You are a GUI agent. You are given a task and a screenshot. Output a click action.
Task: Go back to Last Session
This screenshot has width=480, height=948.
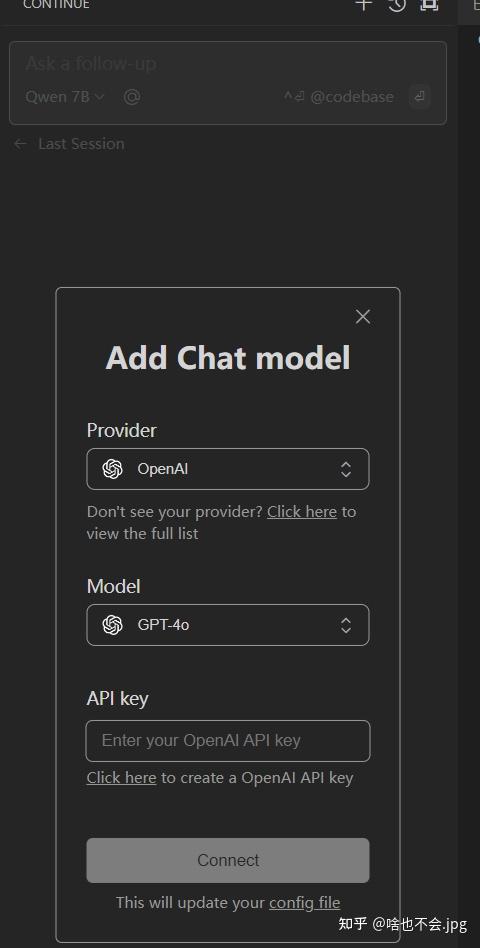coord(81,143)
